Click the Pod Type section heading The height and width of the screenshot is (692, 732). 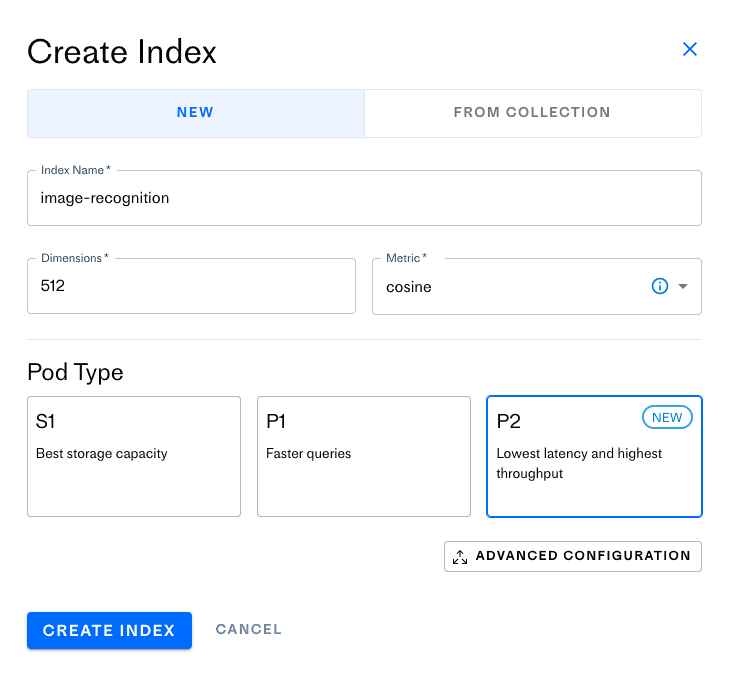tap(75, 372)
